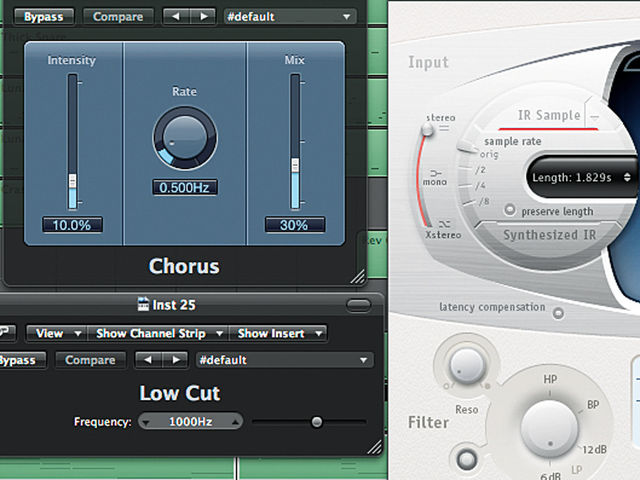
Task: Adjust the Chorus Intensity slider handle
Action: pos(73,181)
